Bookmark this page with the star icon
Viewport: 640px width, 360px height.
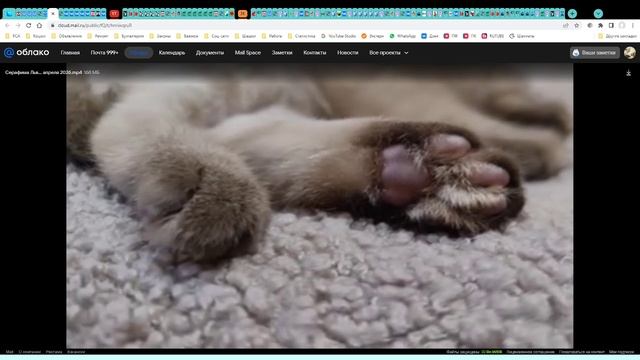tap(576, 25)
